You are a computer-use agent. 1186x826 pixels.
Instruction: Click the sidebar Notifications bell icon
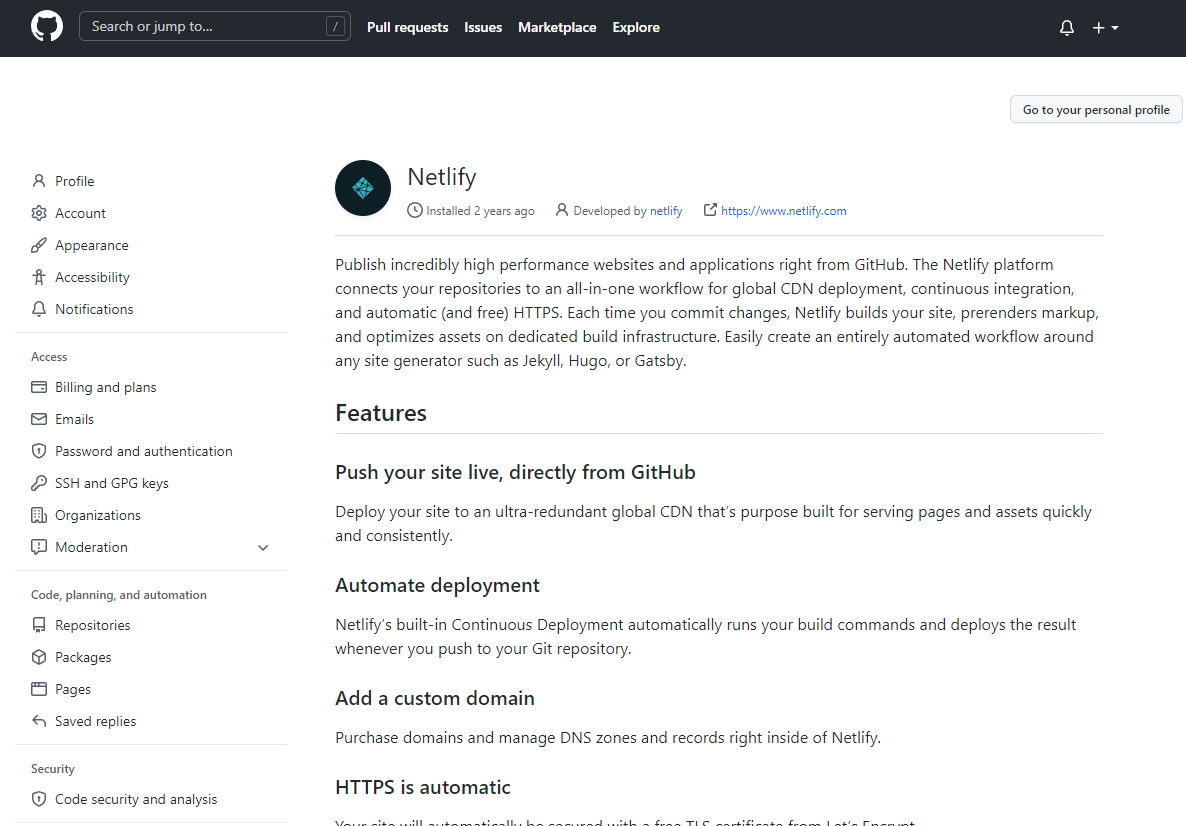[39, 309]
